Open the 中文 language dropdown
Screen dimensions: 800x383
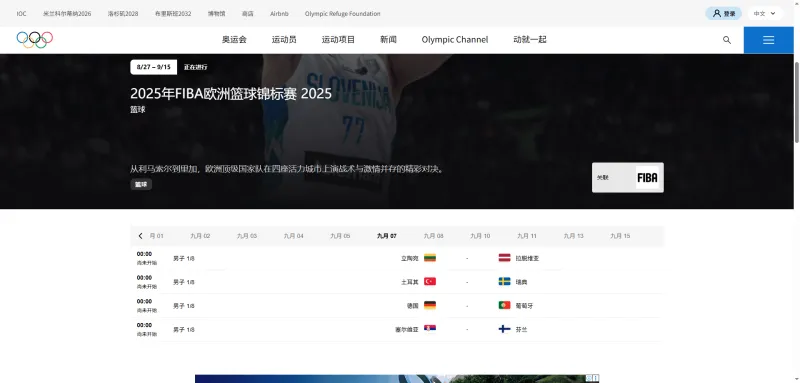[765, 13]
